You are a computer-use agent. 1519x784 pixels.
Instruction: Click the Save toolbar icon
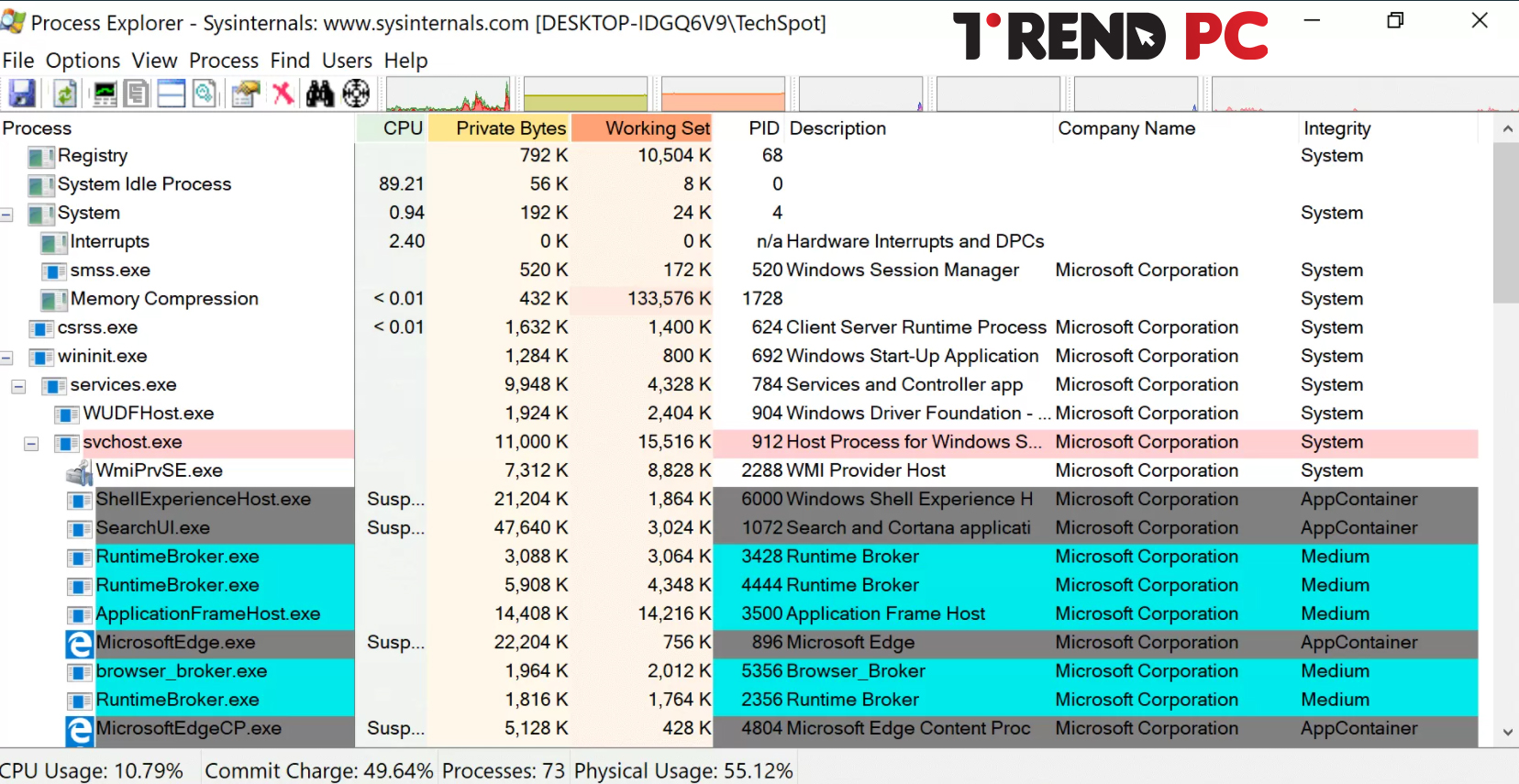(x=22, y=93)
